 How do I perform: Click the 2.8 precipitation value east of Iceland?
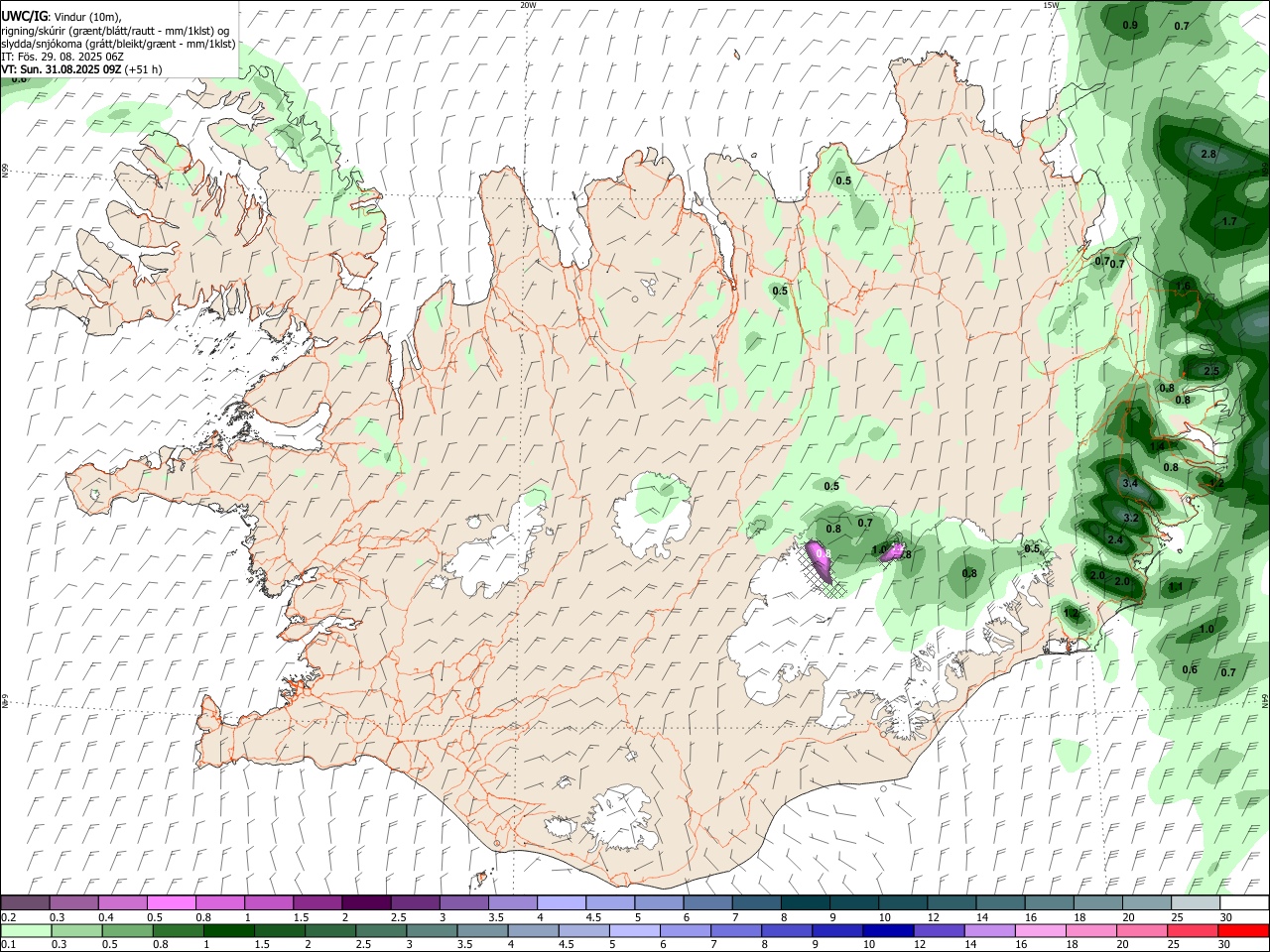[1208, 155]
